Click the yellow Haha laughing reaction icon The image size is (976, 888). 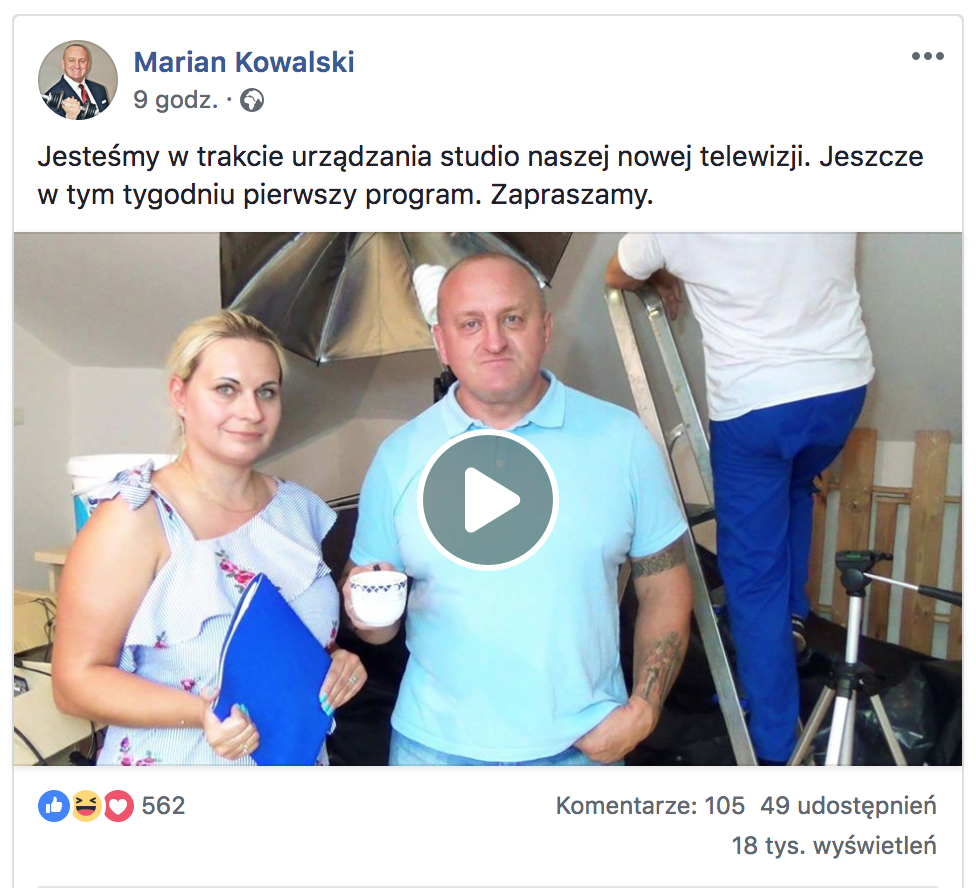coord(86,806)
